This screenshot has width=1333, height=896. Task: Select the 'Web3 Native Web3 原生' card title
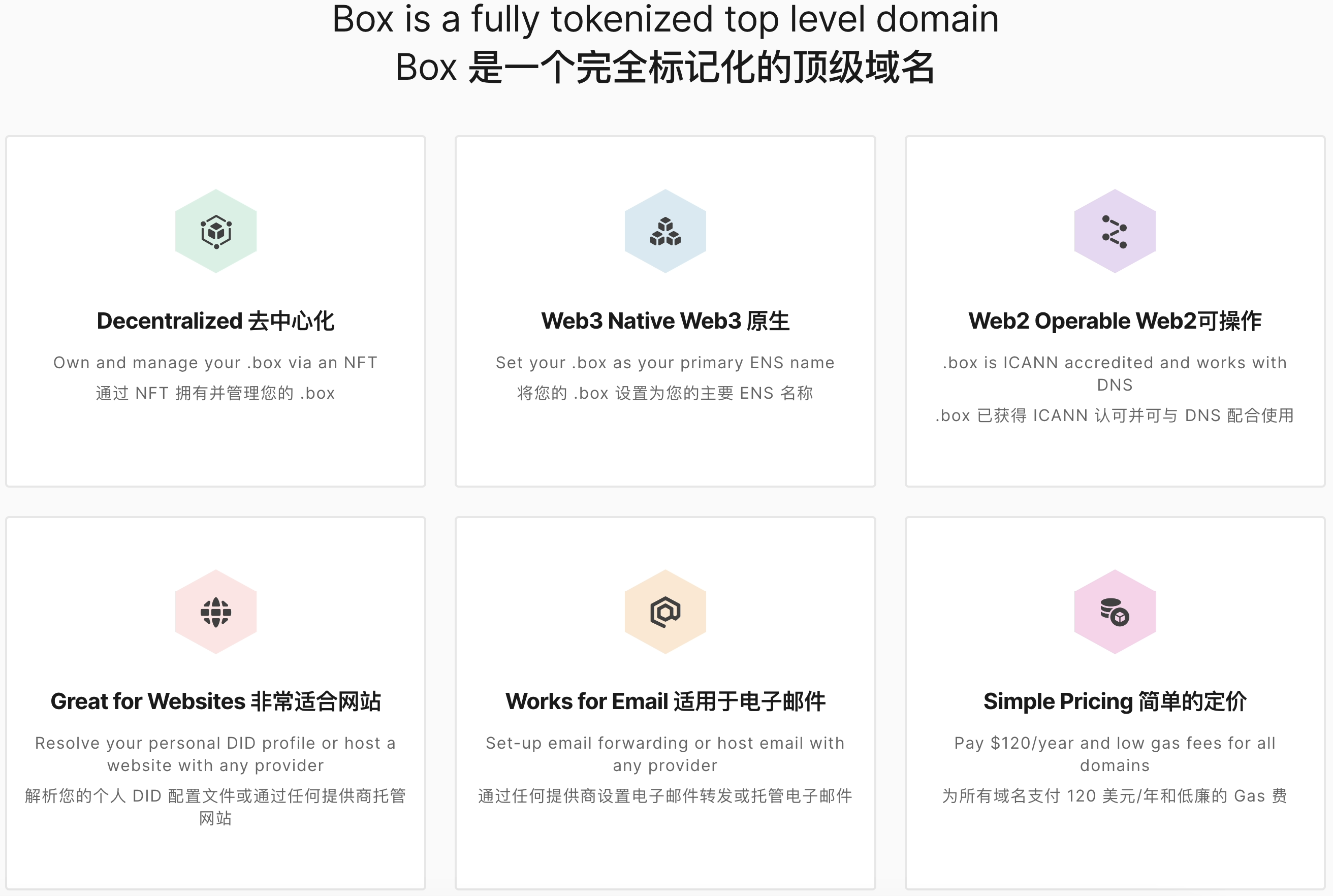665,321
